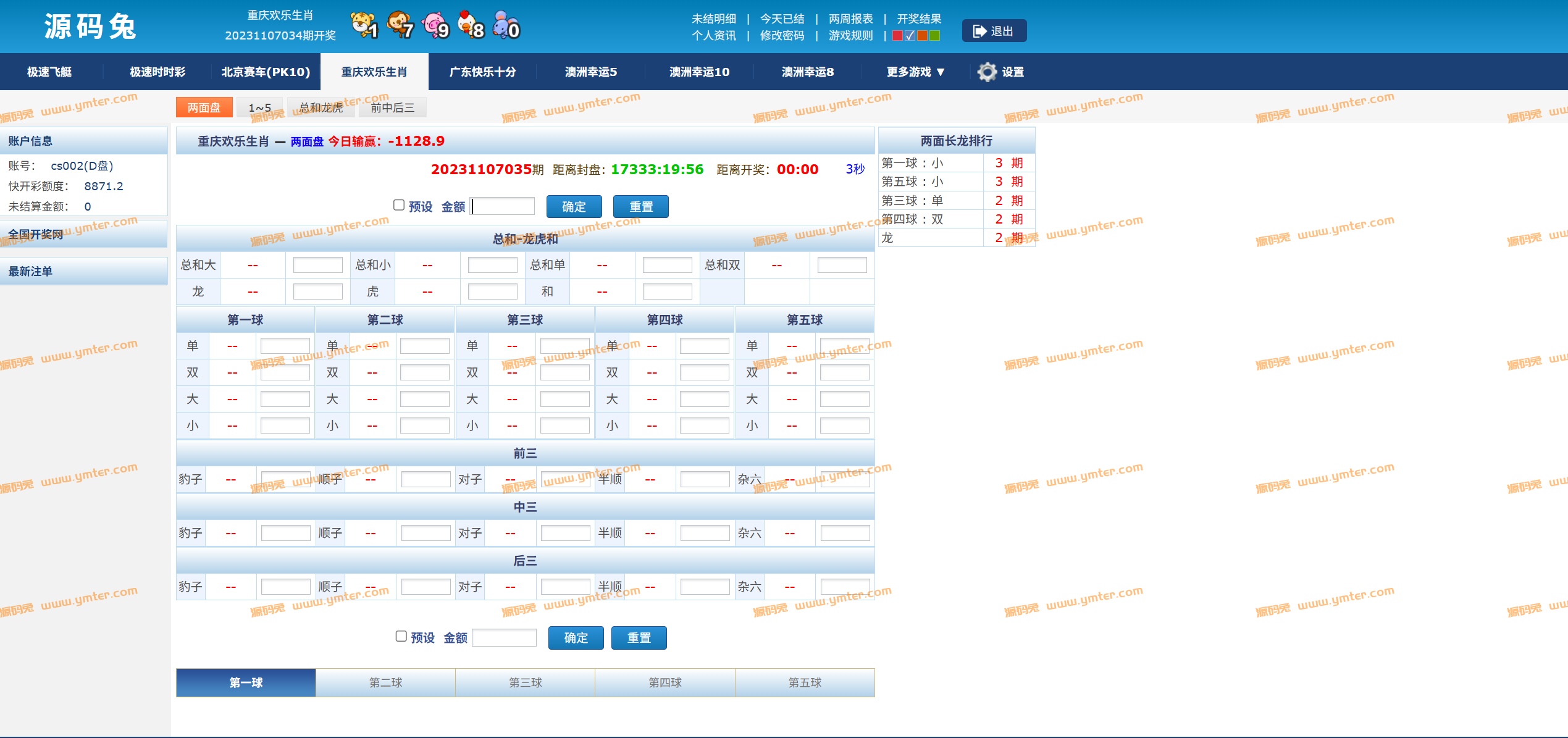This screenshot has height=738, width=1568.
Task: Click the 总和大 bet amount field
Action: click(317, 265)
